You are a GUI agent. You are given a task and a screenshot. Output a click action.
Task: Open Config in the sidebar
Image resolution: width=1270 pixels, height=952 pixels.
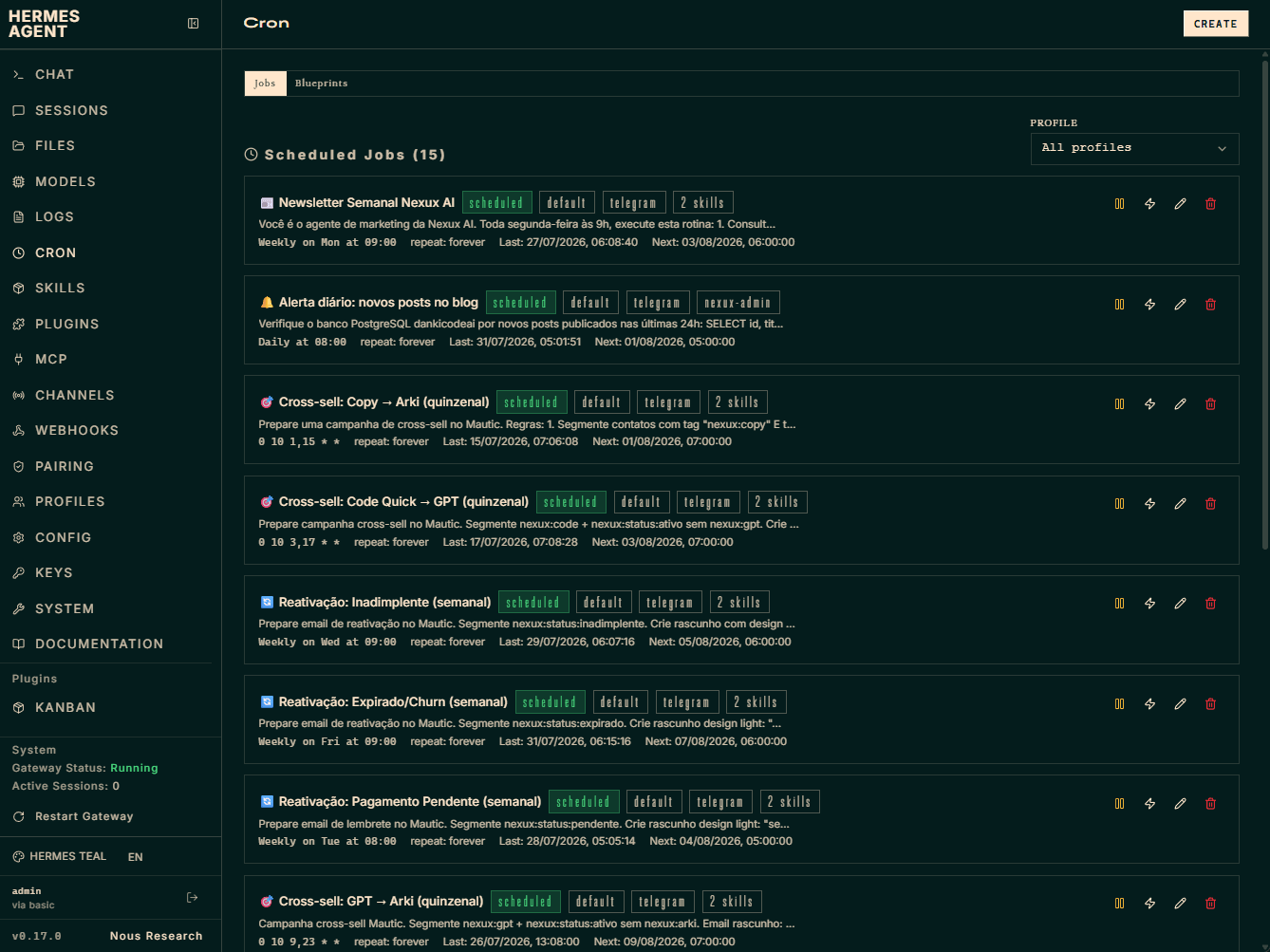110,538
